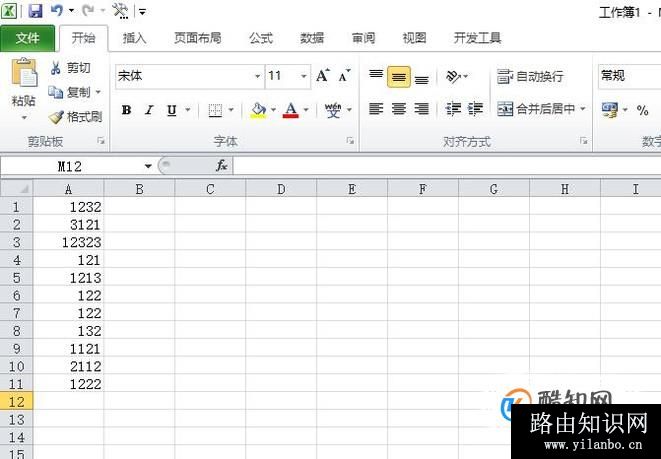The image size is (661, 459).
Task: Apply cell borders icon
Action: [215, 110]
